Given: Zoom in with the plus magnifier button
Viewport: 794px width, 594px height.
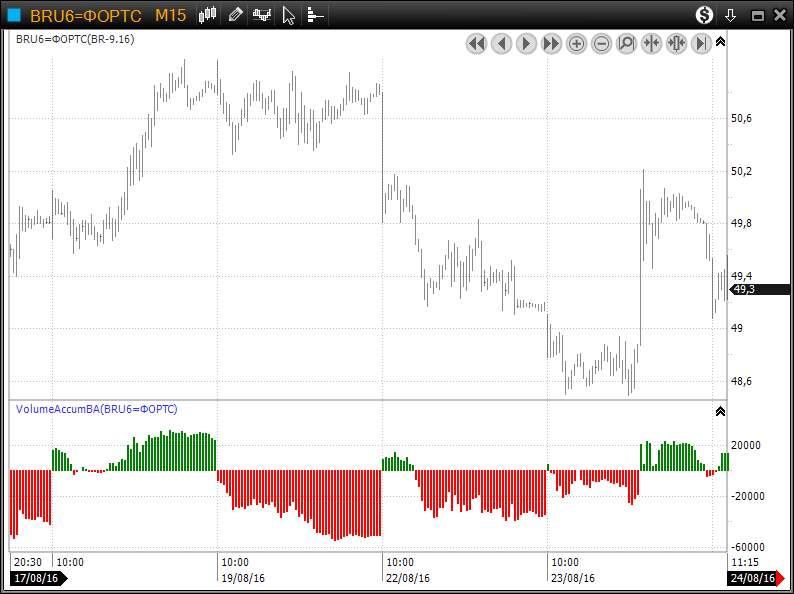Looking at the screenshot, I should coord(576,43).
